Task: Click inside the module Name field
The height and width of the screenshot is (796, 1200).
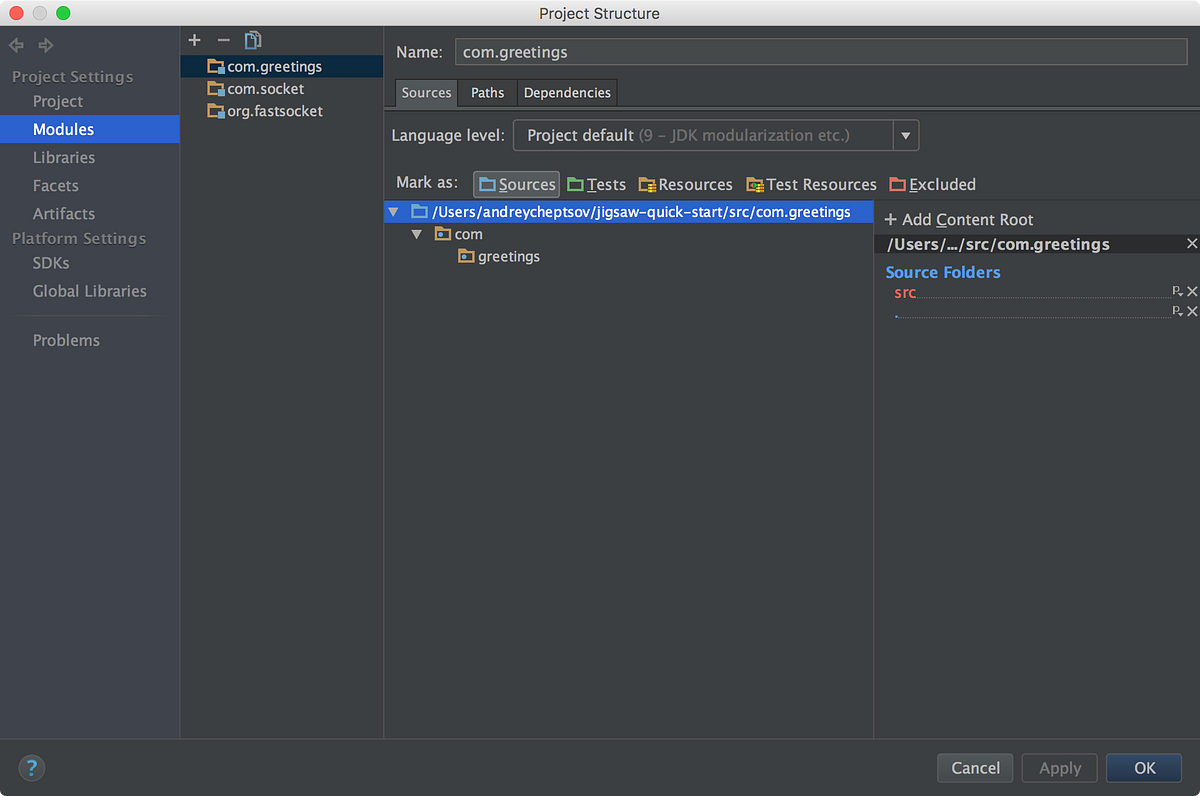Action: click(x=700, y=51)
